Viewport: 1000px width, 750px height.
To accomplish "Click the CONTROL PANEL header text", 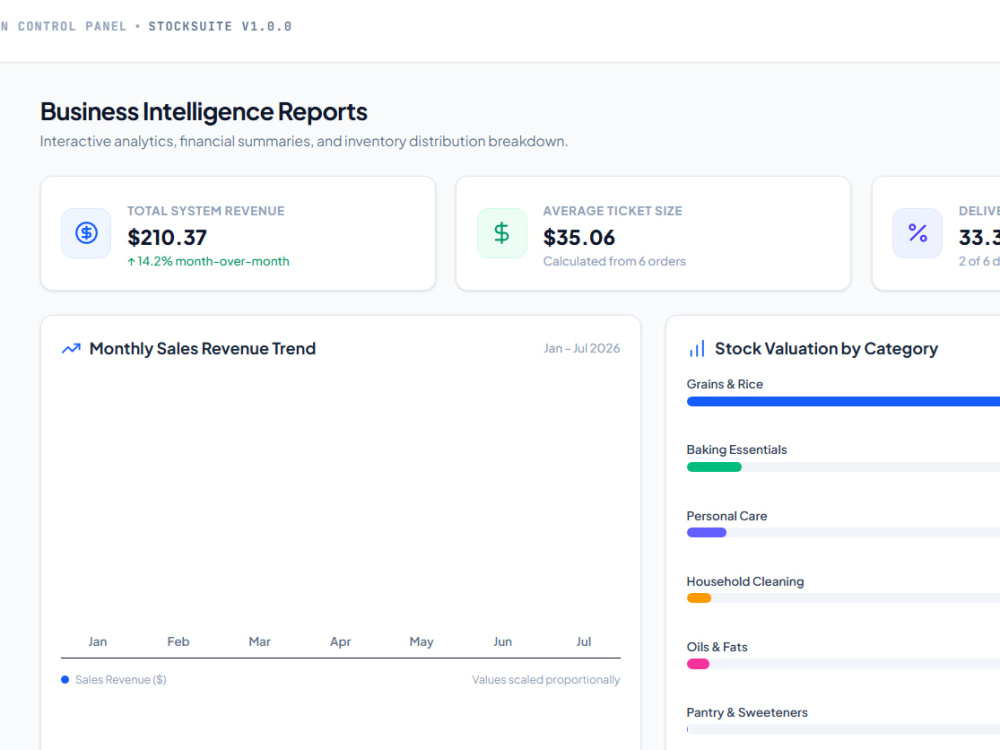I will tap(72, 26).
